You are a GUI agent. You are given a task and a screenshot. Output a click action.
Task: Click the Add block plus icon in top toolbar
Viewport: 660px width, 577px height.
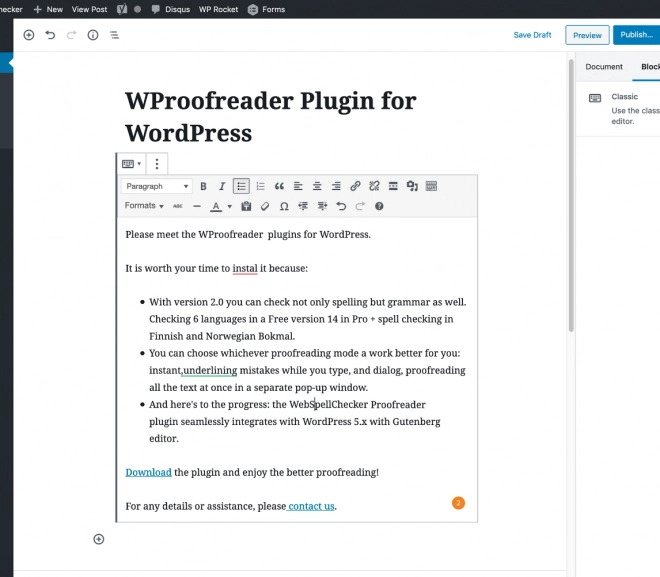29,35
